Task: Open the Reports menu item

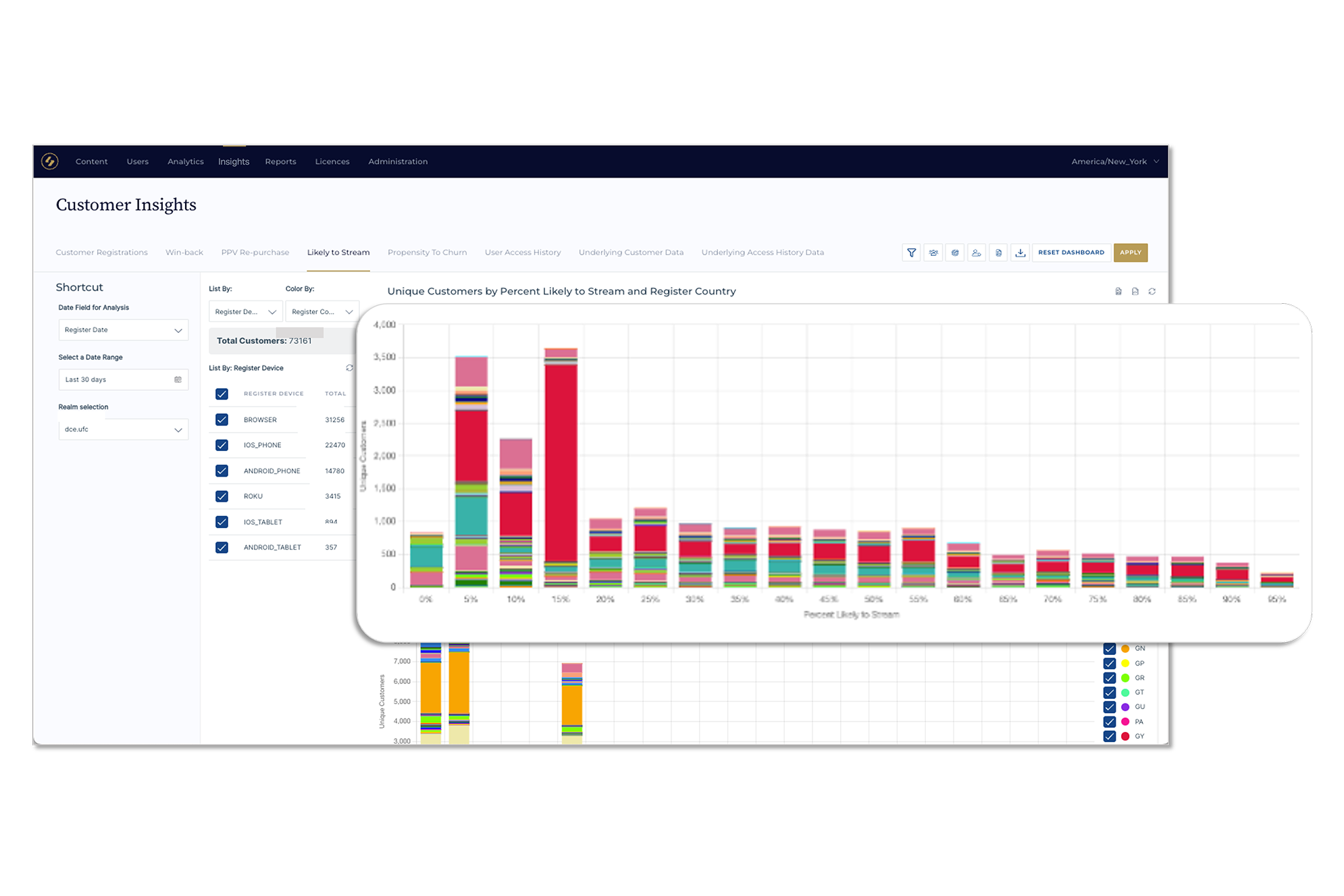Action: coord(280,161)
